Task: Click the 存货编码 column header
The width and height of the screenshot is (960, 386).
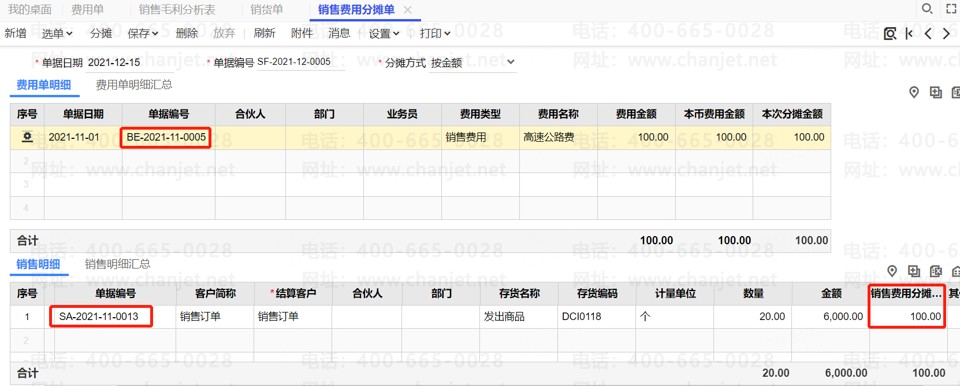Action: 596,294
